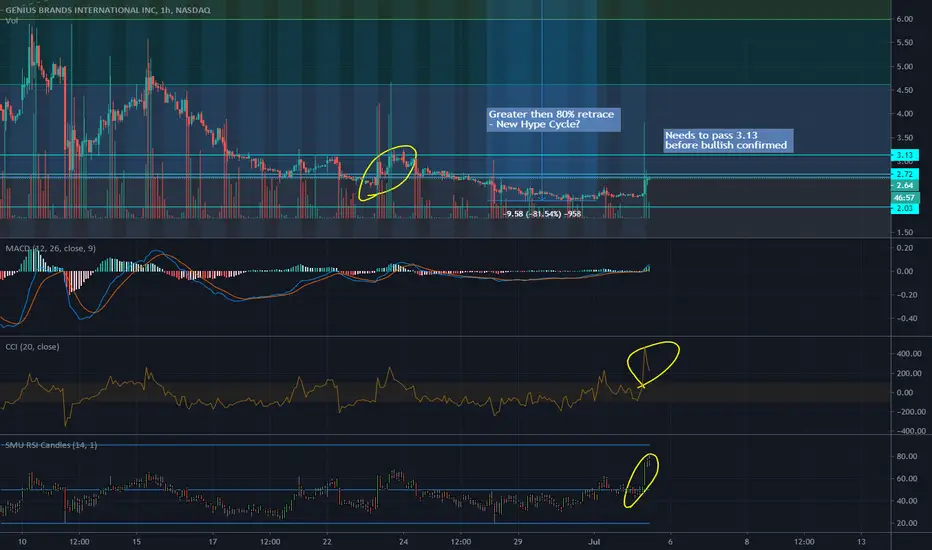The height and width of the screenshot is (550, 932).
Task: Click 20.00 on the RSI scale
Action: (906, 523)
